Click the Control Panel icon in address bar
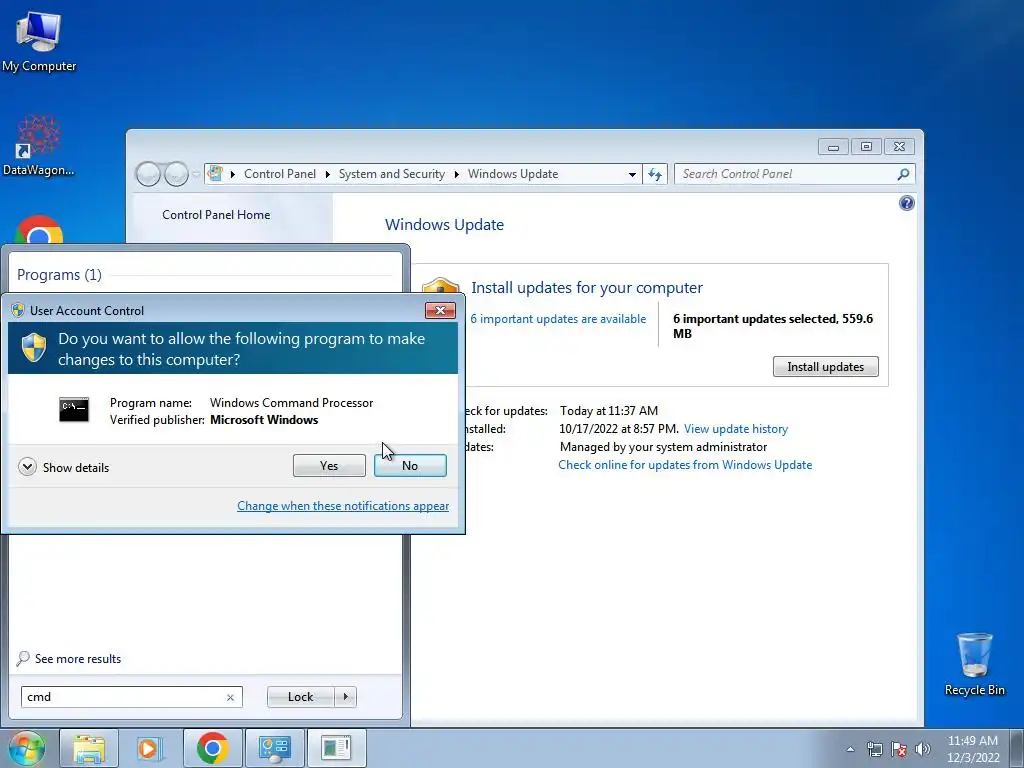1024x768 pixels. [216, 174]
